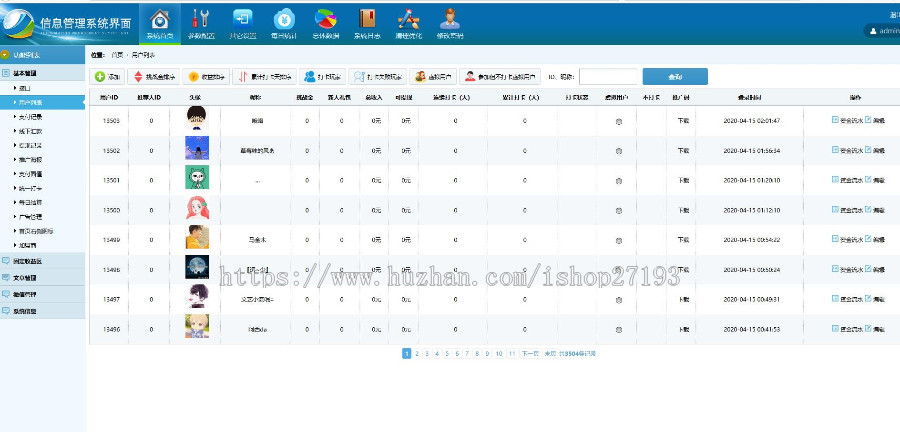Click the gold coin toolbar button
Image resolution: width=900 pixels, height=432 pixels.
tap(206, 77)
